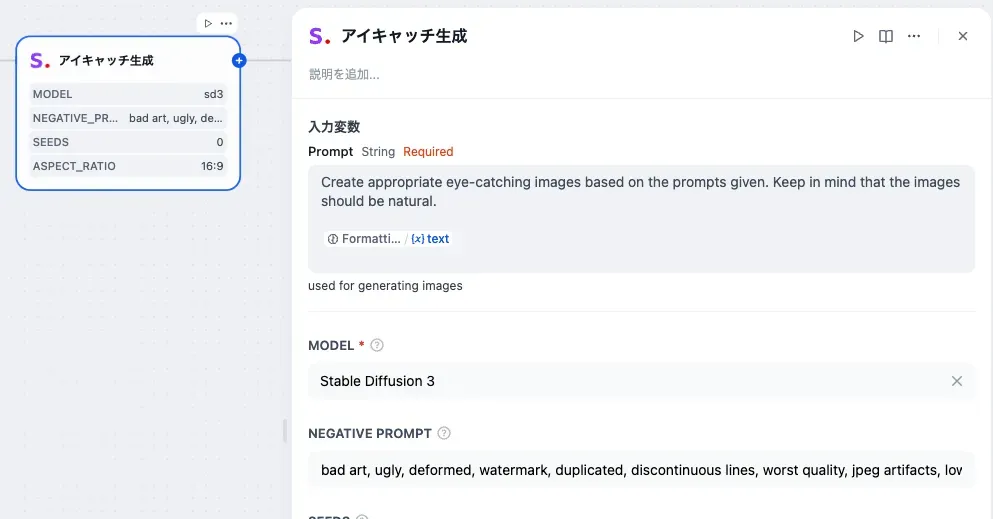Clear the Stable Diffusion 3 model selection

957,381
